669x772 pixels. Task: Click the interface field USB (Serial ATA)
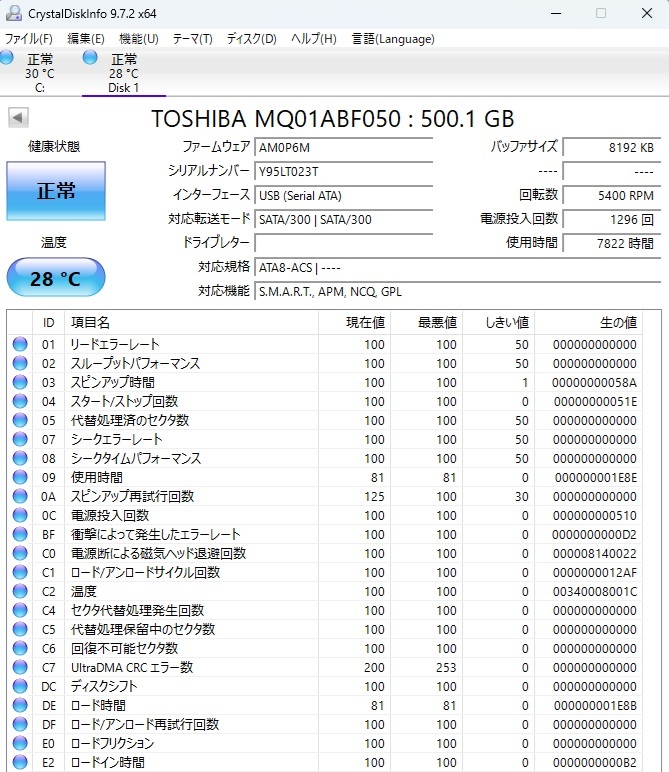point(344,195)
